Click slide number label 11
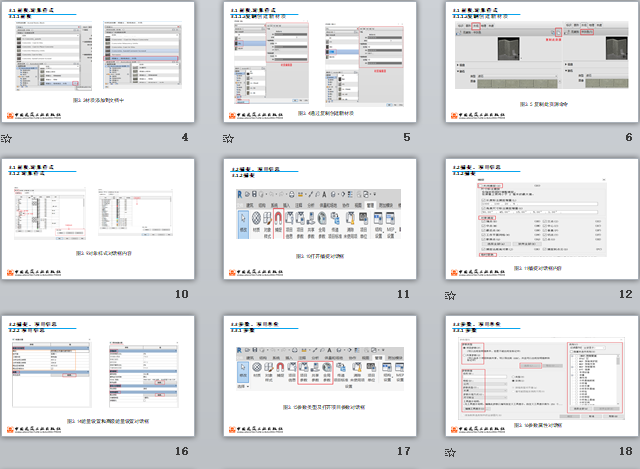Screen dimensions: 640x469 (x=403, y=294)
